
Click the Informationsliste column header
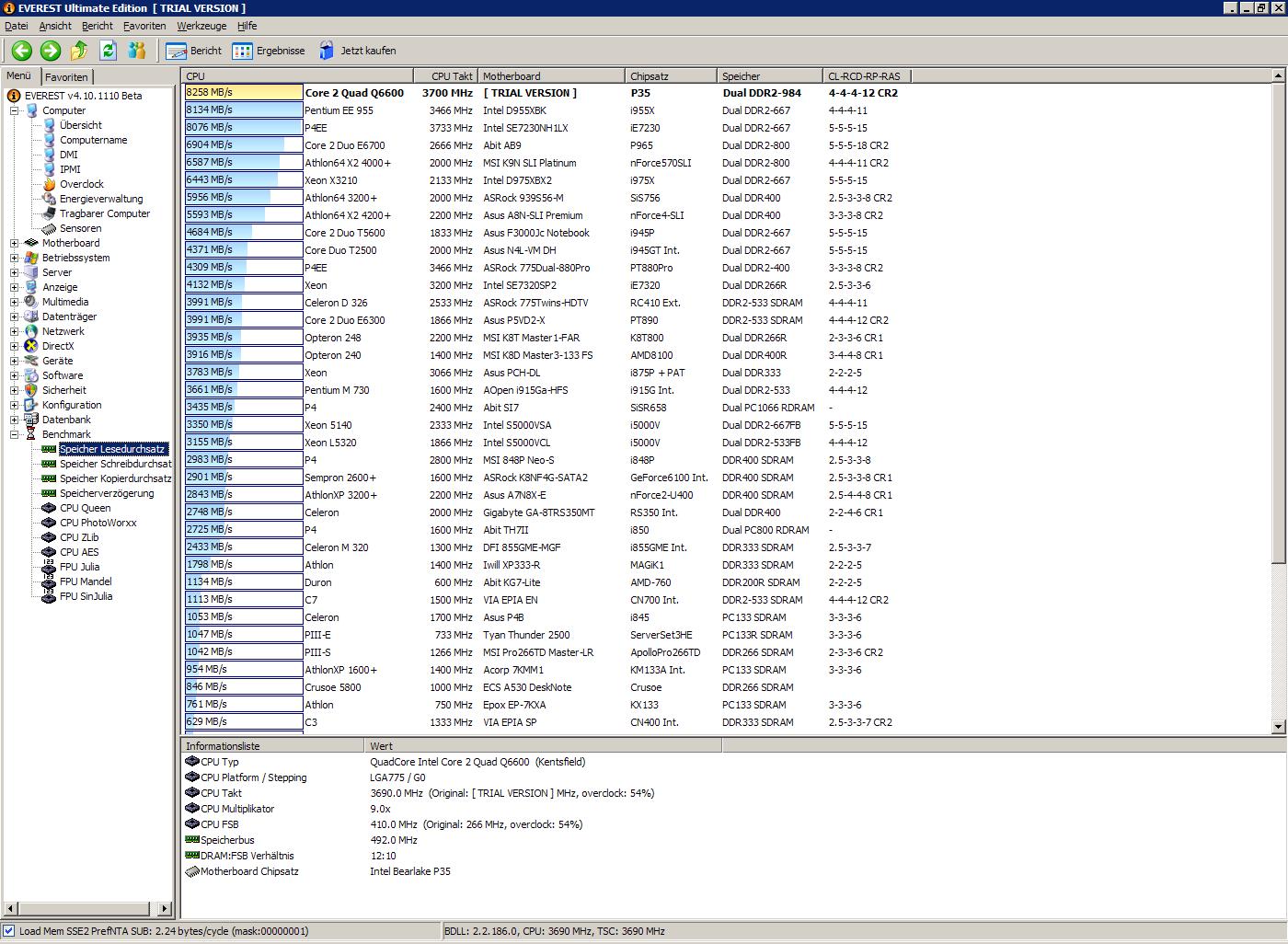click(272, 746)
